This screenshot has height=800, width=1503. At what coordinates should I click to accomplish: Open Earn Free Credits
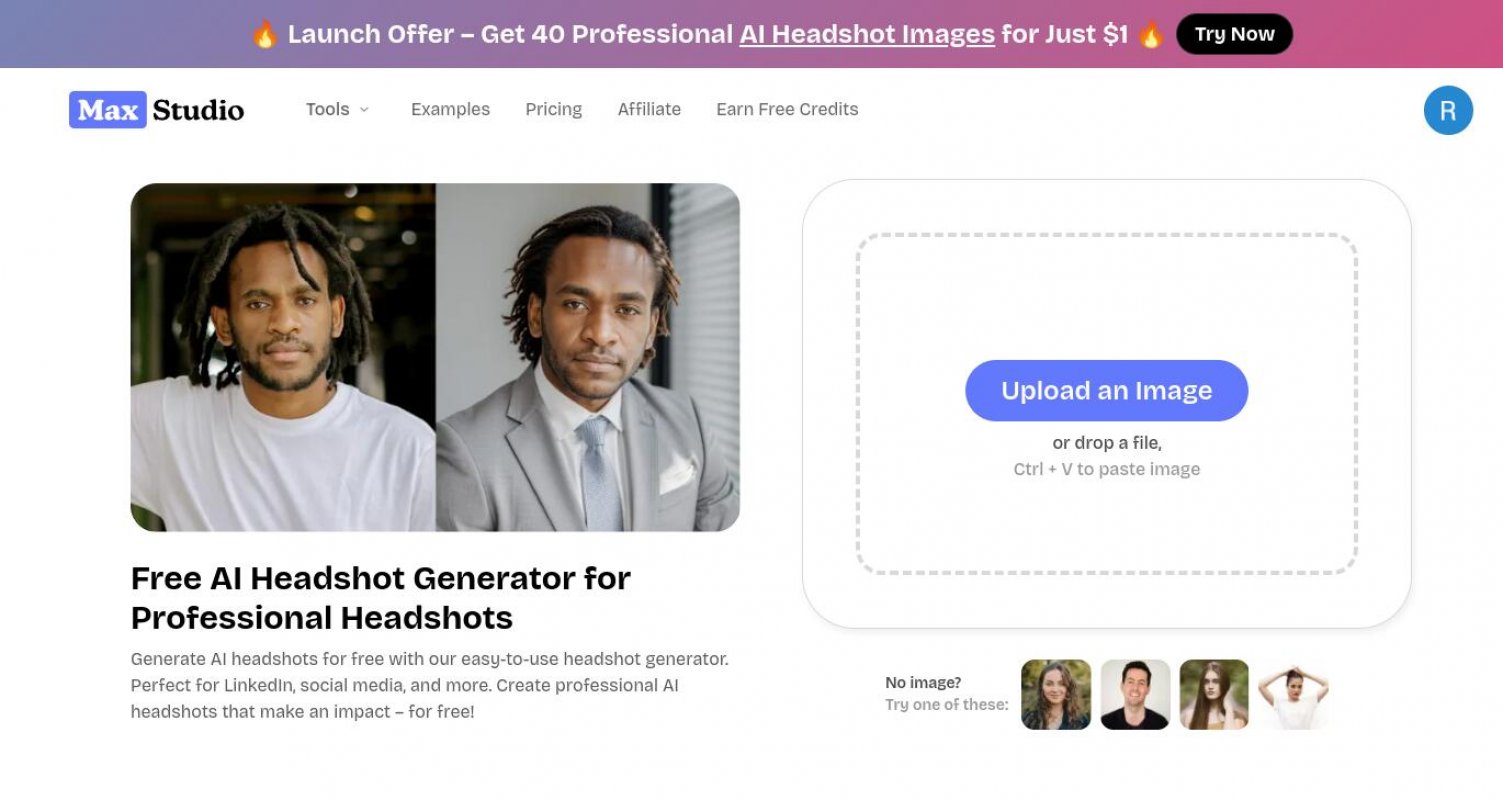point(787,109)
